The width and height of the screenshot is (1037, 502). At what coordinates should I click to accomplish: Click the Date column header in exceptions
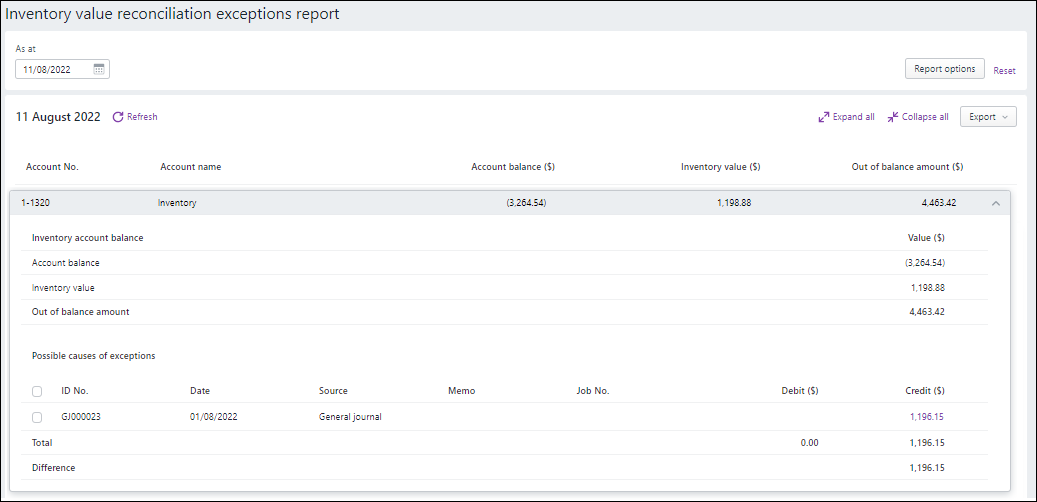tap(200, 391)
